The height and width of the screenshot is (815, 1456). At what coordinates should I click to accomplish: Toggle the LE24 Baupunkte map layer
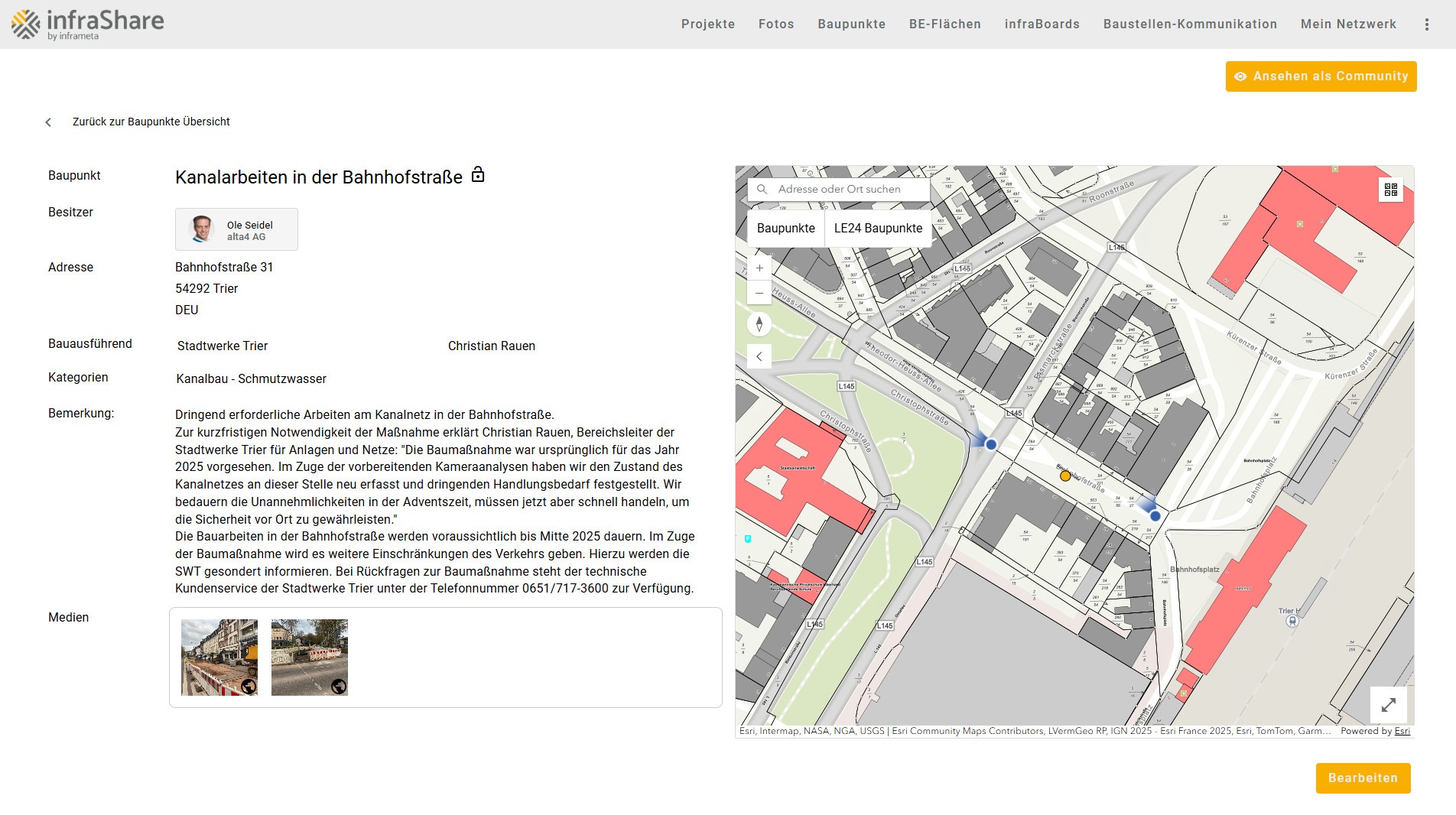pos(878,229)
